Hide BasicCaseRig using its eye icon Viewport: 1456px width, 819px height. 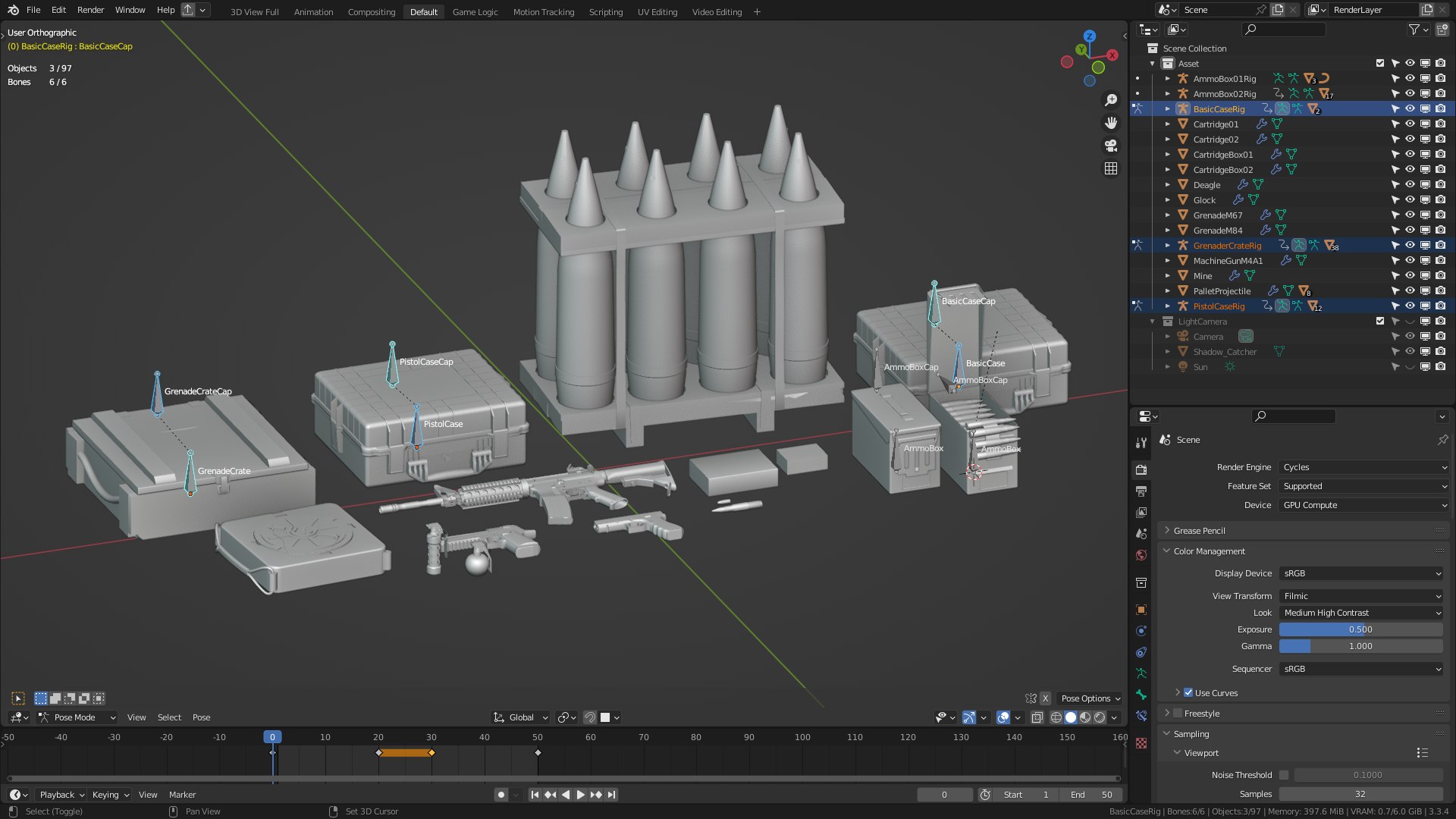point(1410,109)
